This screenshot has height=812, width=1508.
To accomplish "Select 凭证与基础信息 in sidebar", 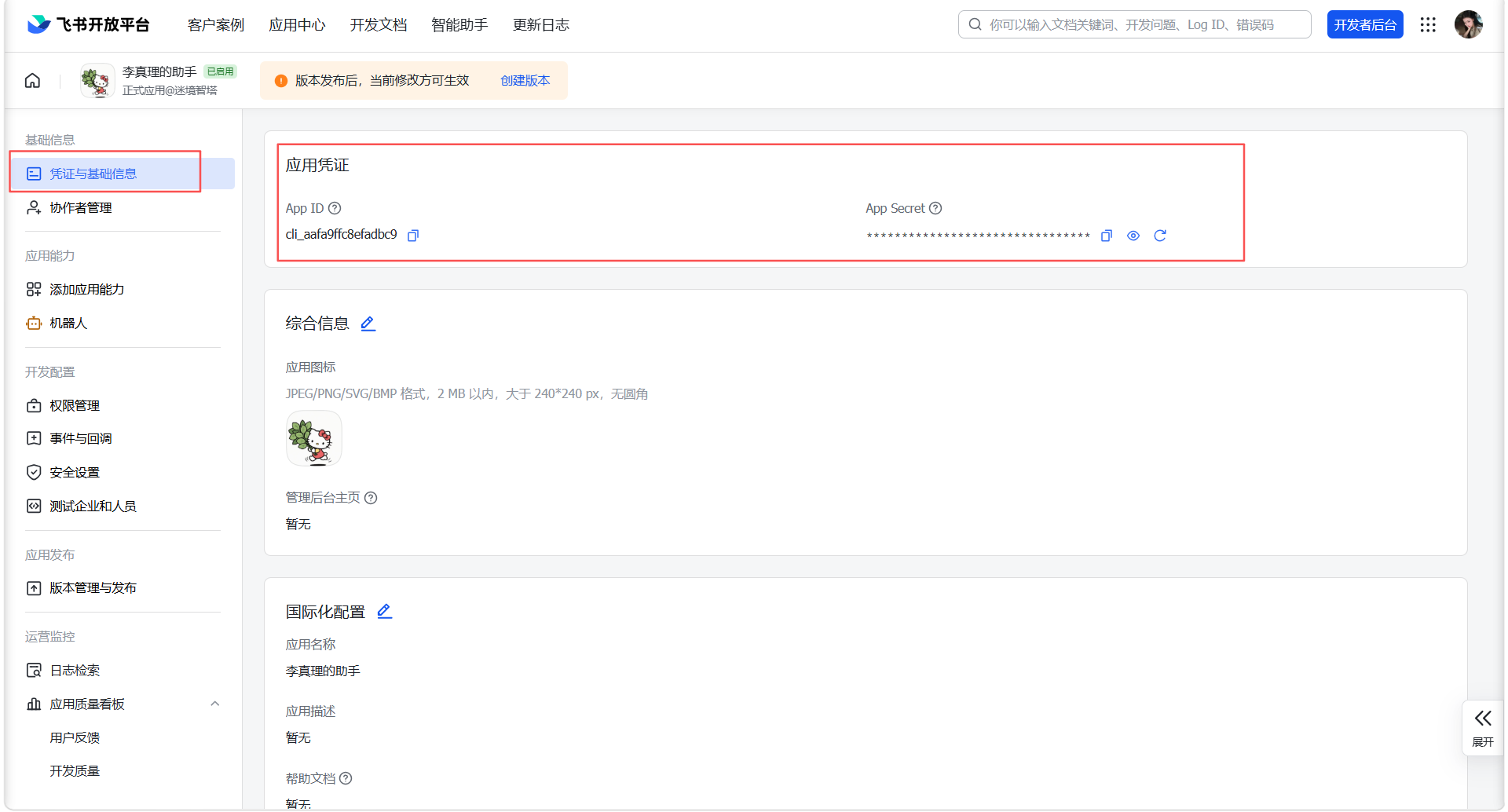I will 123,174.
